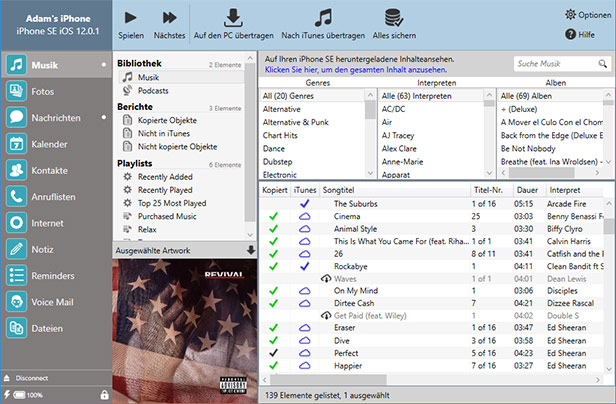This screenshot has width=616, height=404.
Task: Filter by artist Alex Clare
Action: (432, 149)
